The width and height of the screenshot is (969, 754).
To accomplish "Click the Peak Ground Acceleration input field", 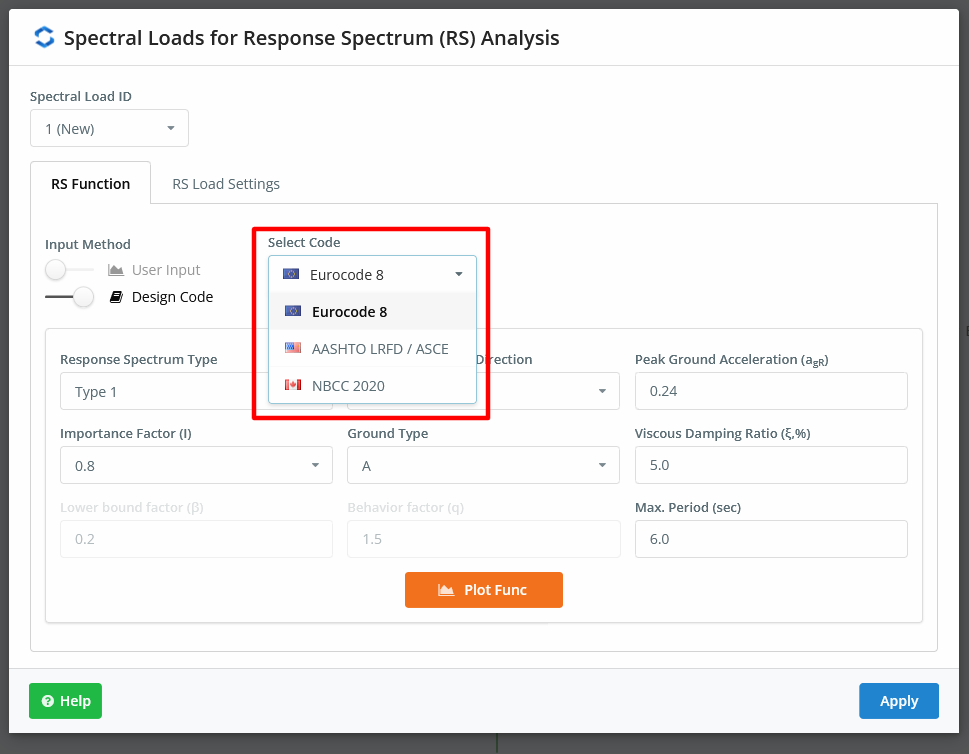I will [x=771, y=391].
